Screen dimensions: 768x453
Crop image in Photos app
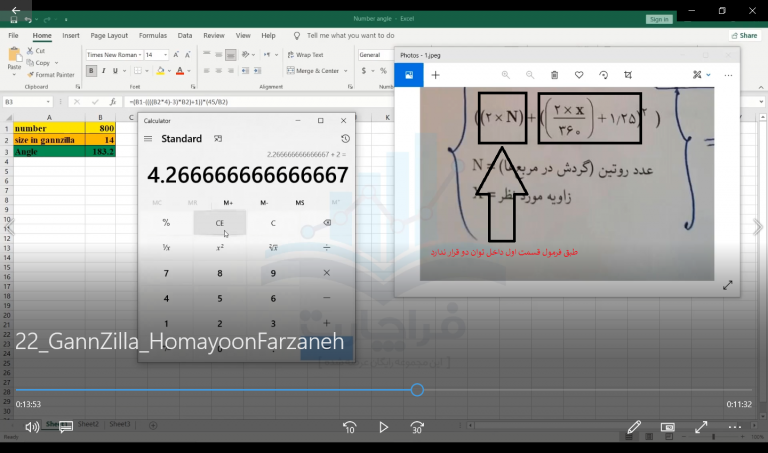click(x=628, y=75)
